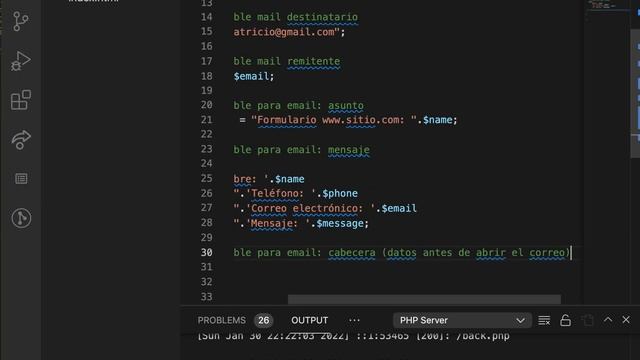The height and width of the screenshot is (360, 640).
Task: Click the word destinatario on line 14
Action: (x=322, y=17)
